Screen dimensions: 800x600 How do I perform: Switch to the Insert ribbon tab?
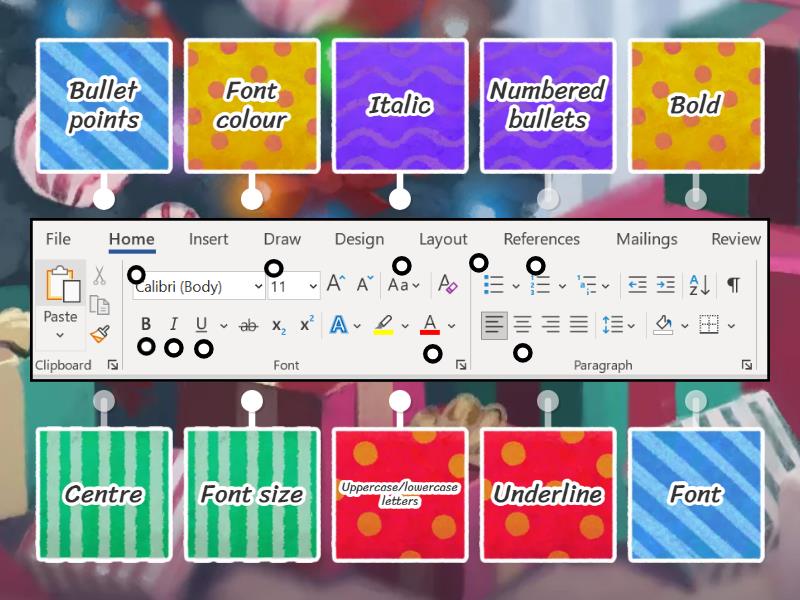click(x=208, y=239)
